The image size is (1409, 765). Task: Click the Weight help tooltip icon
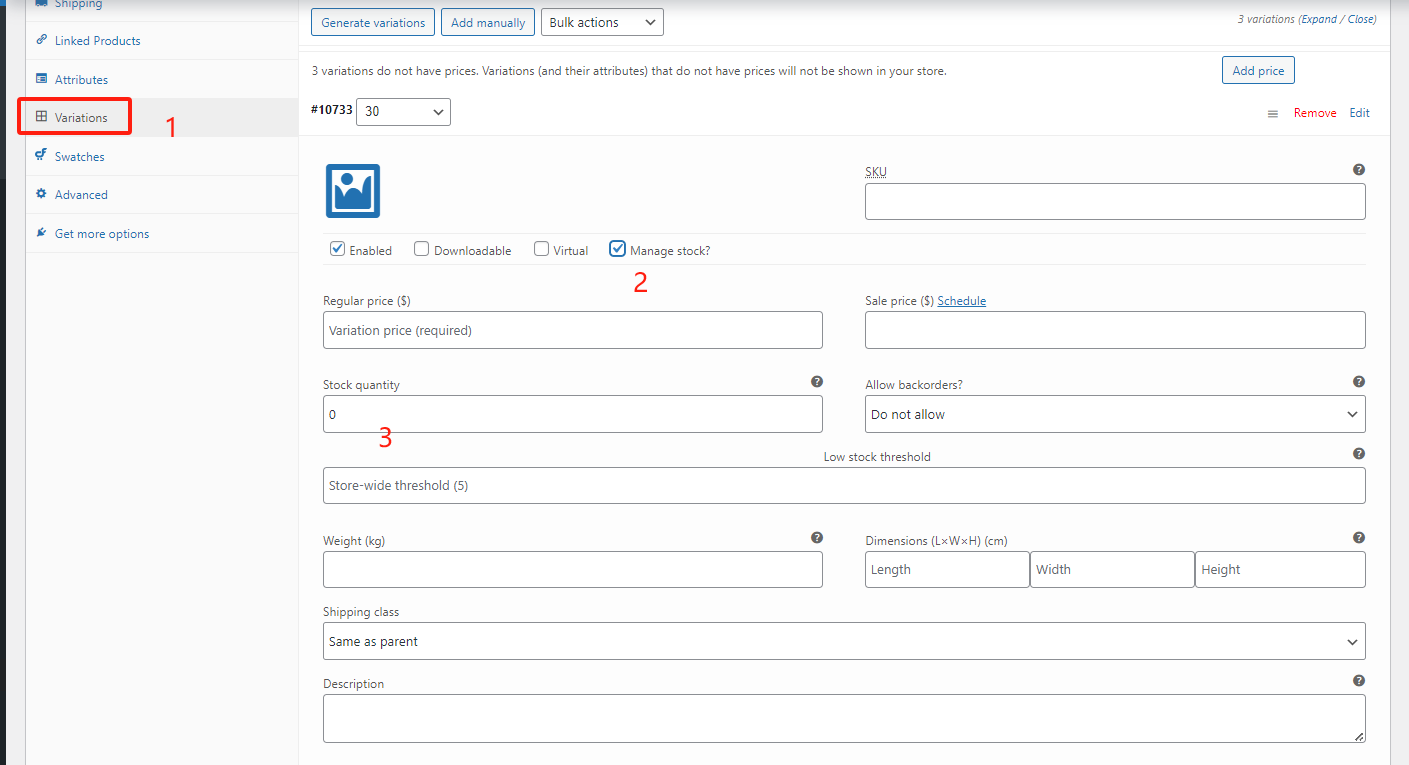click(x=817, y=538)
